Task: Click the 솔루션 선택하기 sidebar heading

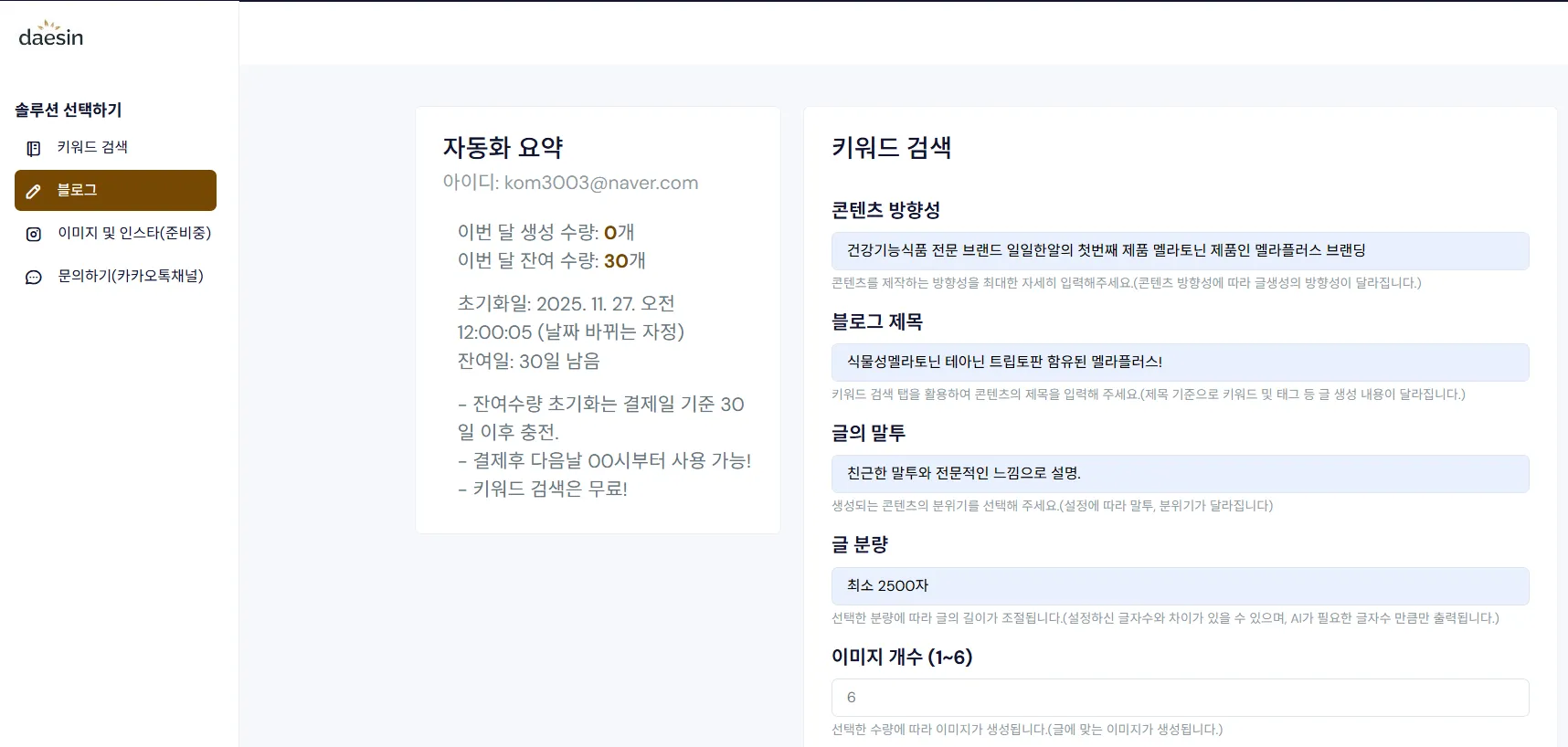Action: [x=69, y=110]
